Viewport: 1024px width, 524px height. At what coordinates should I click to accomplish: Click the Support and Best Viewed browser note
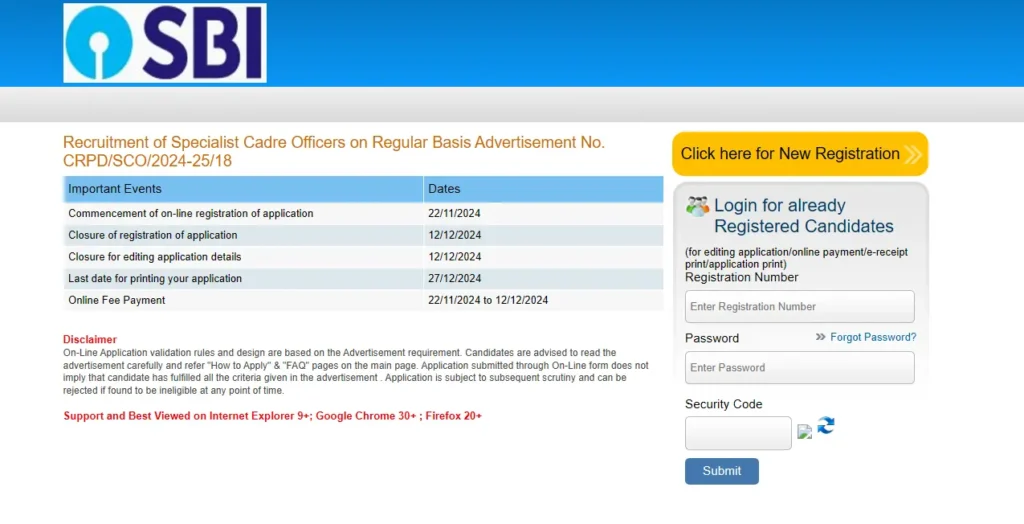[x=272, y=415]
